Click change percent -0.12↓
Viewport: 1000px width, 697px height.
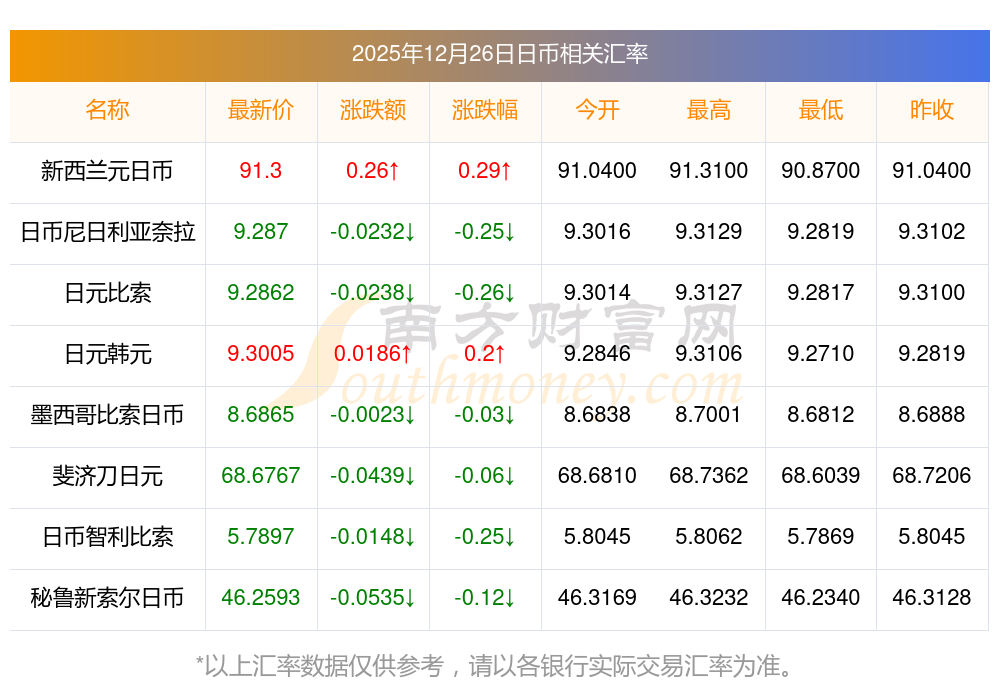click(x=485, y=598)
